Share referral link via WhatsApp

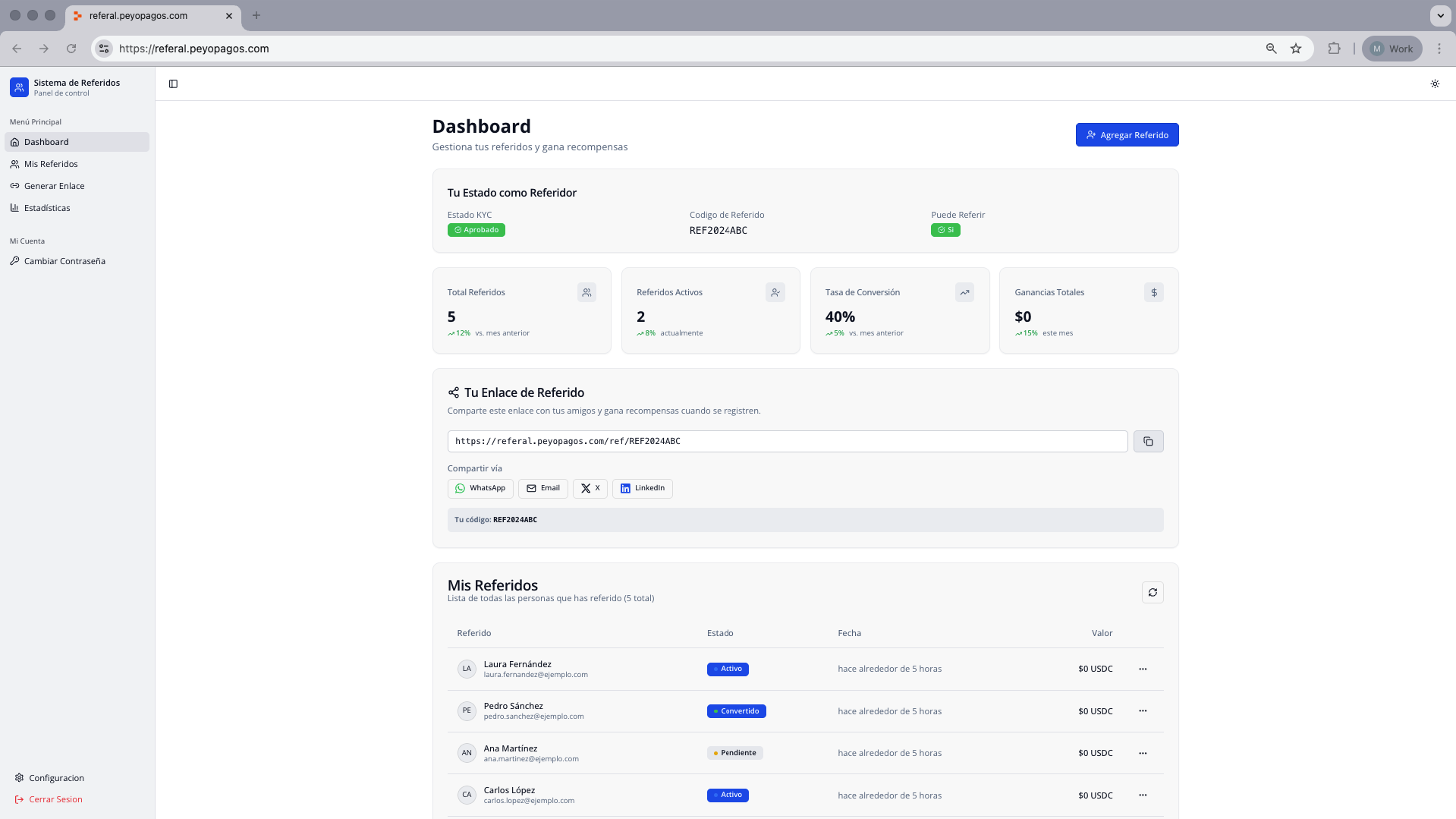pyautogui.click(x=480, y=488)
